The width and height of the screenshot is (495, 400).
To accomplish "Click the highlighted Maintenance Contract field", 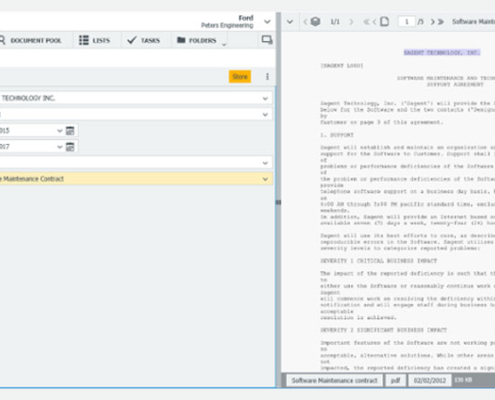I will [x=136, y=179].
